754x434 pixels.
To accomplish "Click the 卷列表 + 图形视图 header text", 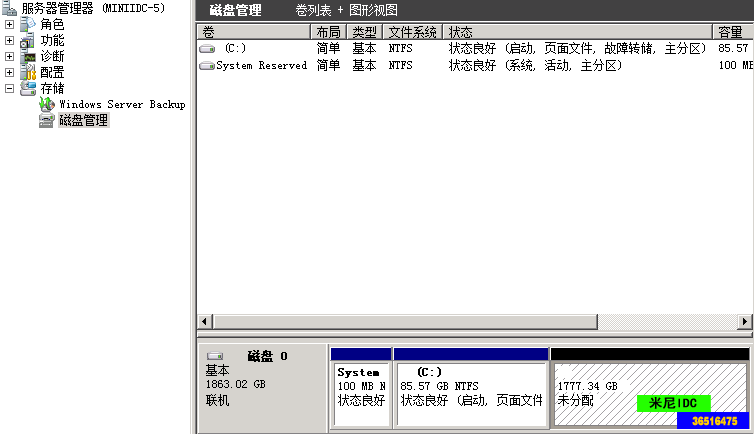I will point(346,10).
